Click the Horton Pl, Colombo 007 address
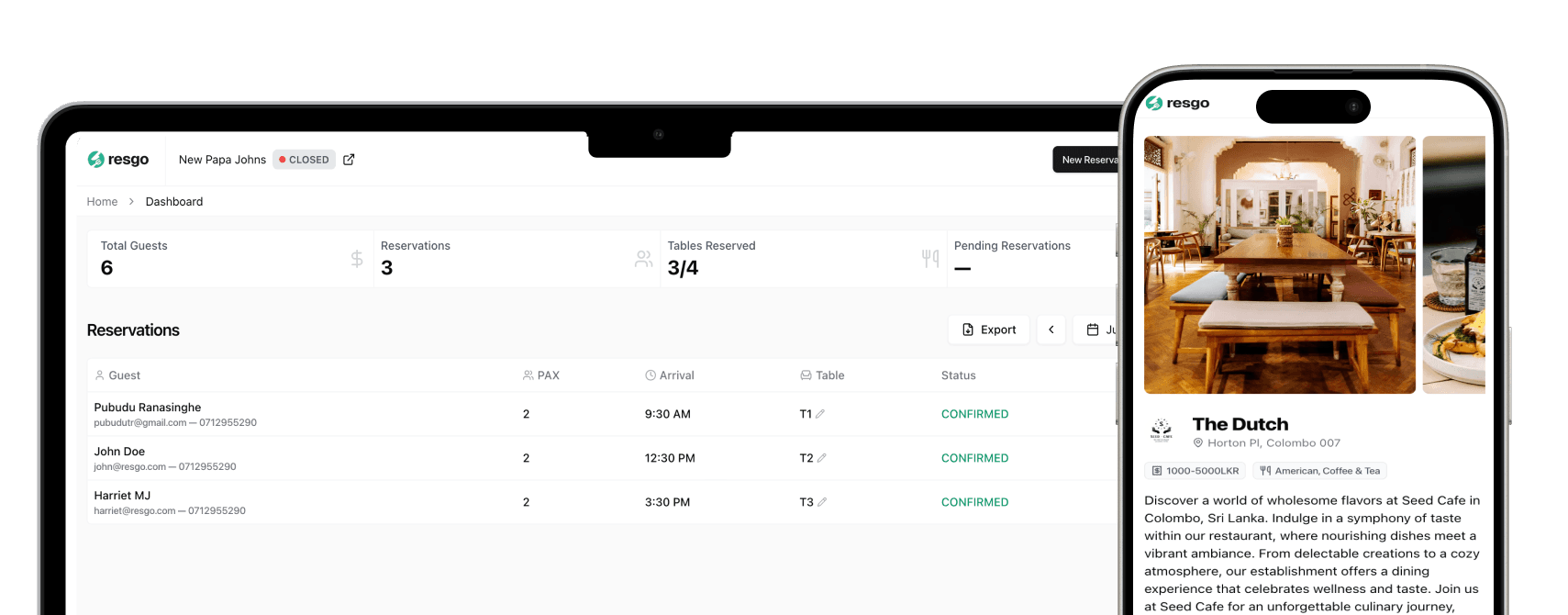Viewport: 1568px width, 615px height. pos(1273,442)
